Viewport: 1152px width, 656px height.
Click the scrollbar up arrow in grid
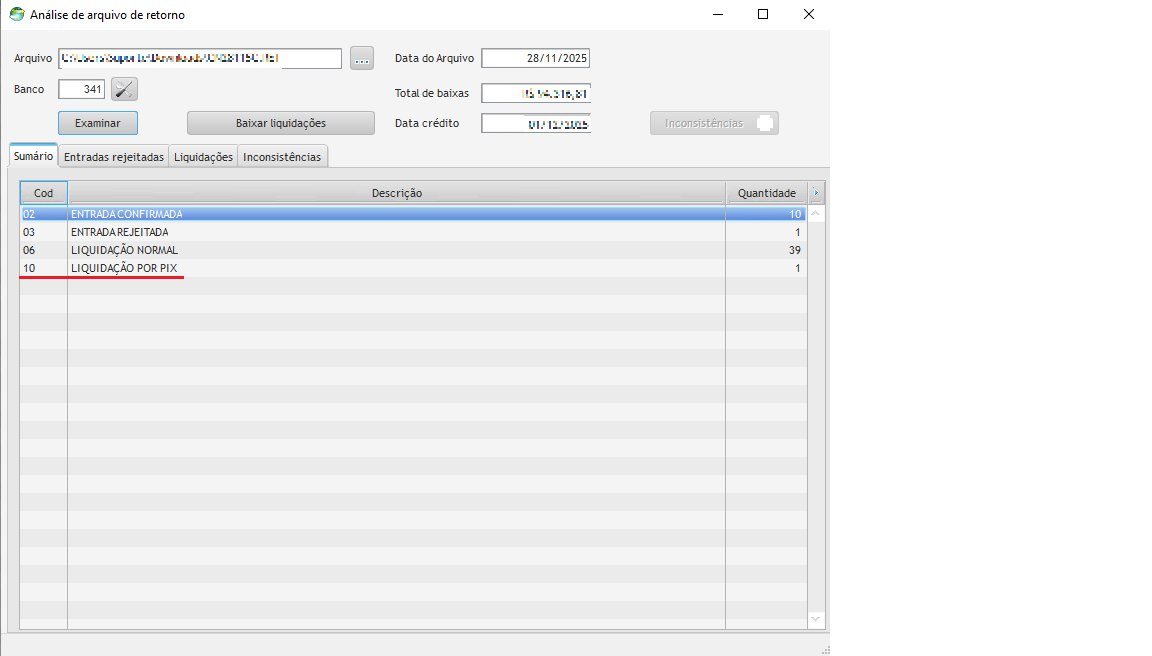816,214
